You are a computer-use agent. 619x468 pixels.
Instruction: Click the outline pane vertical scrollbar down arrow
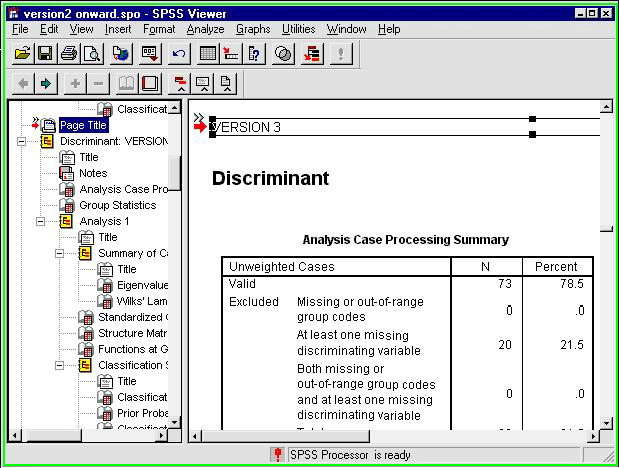[174, 423]
